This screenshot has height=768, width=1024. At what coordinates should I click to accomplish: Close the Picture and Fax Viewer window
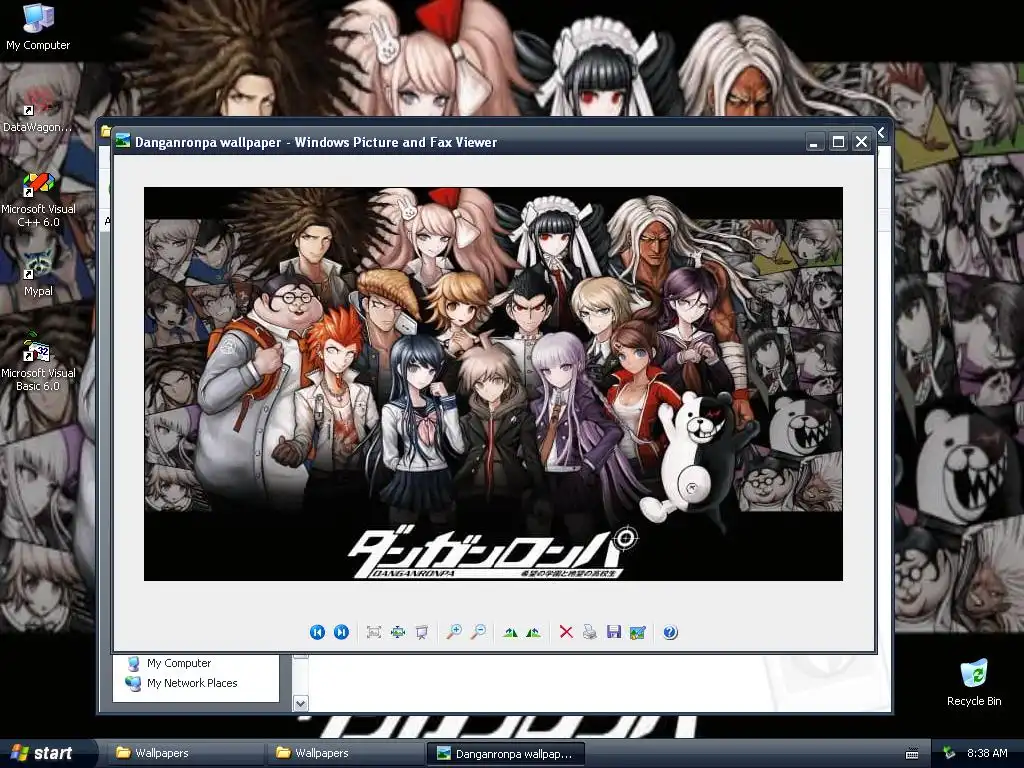(x=862, y=142)
